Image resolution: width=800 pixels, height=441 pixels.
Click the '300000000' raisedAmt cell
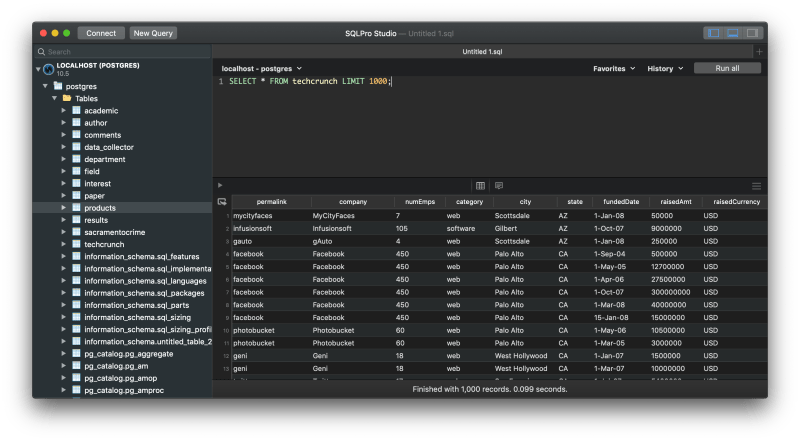[x=670, y=292]
